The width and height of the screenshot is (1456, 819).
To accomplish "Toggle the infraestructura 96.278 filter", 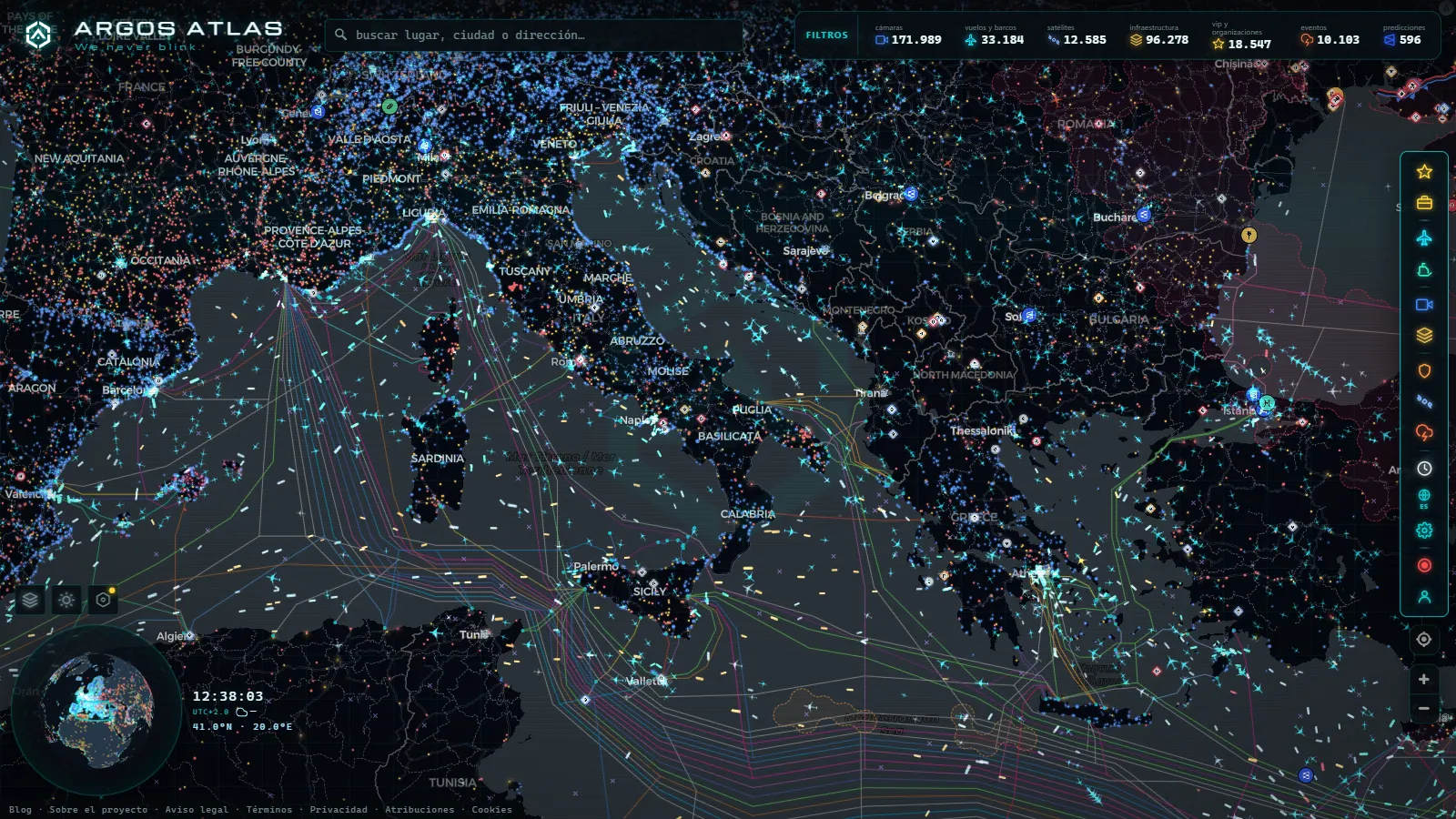I will 1159,35.
